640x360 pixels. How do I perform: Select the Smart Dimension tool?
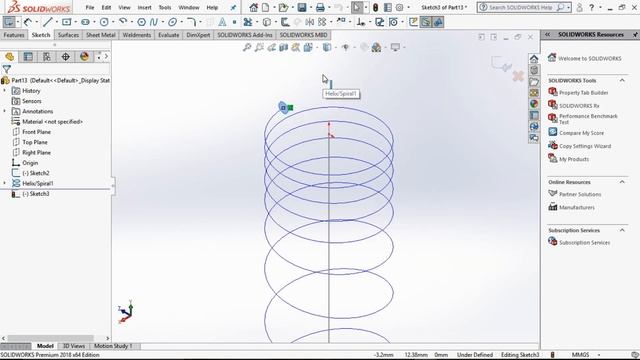point(27,22)
